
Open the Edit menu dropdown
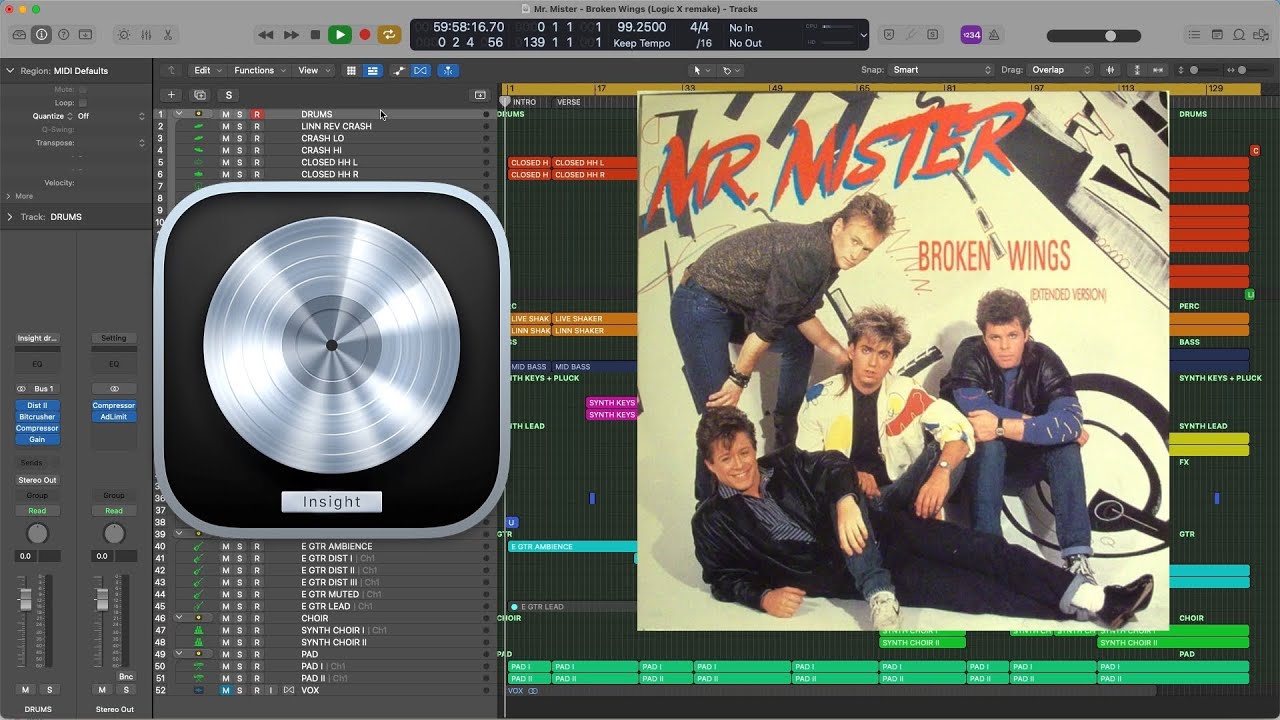click(x=207, y=70)
